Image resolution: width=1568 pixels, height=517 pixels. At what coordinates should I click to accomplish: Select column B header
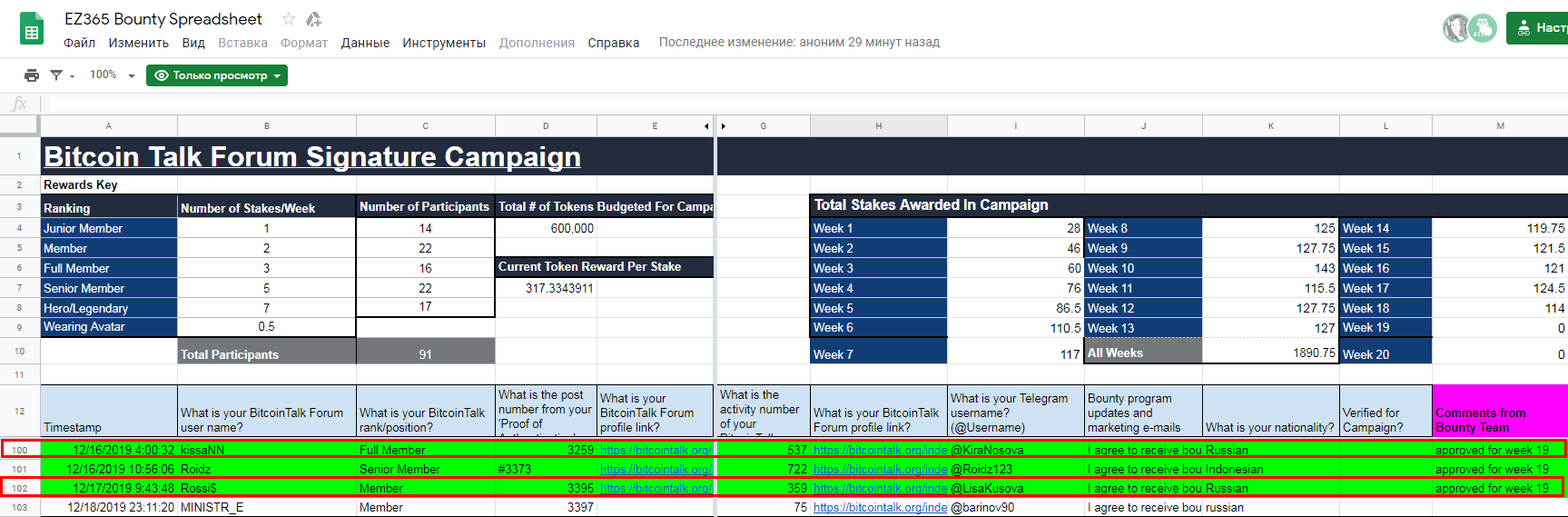(267, 126)
